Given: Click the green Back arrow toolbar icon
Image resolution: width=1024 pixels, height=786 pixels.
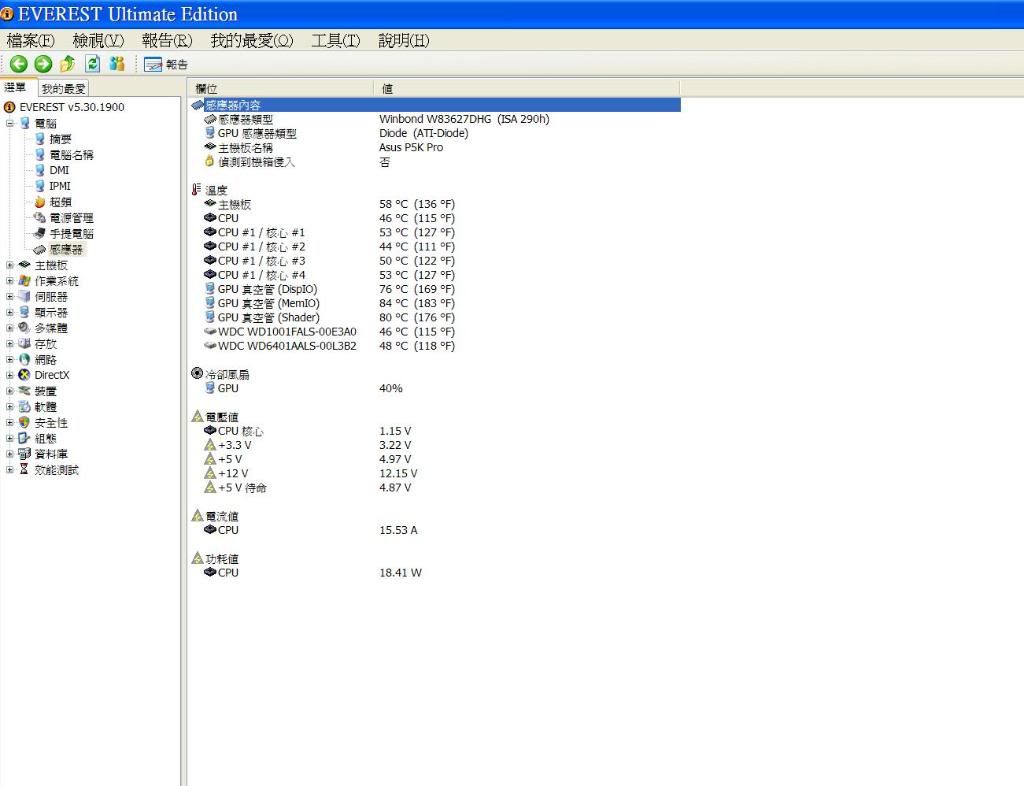Looking at the screenshot, I should (x=19, y=64).
